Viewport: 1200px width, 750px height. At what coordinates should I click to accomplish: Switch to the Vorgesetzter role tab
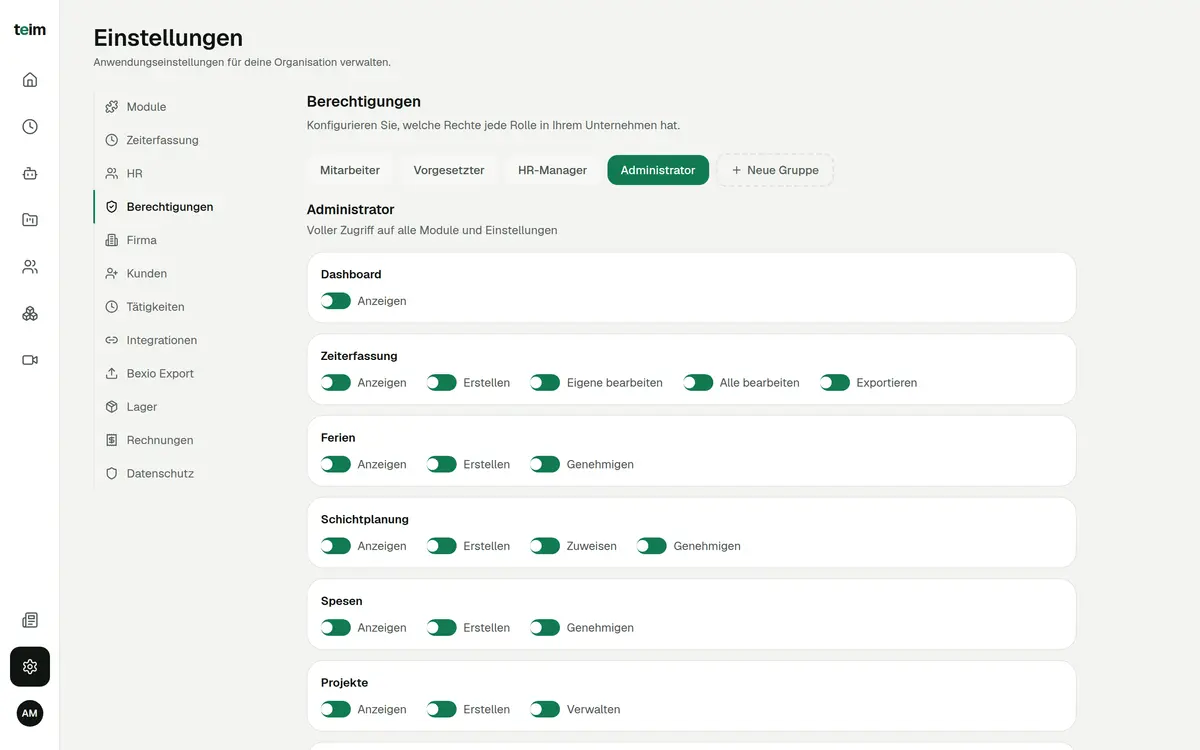pos(449,170)
